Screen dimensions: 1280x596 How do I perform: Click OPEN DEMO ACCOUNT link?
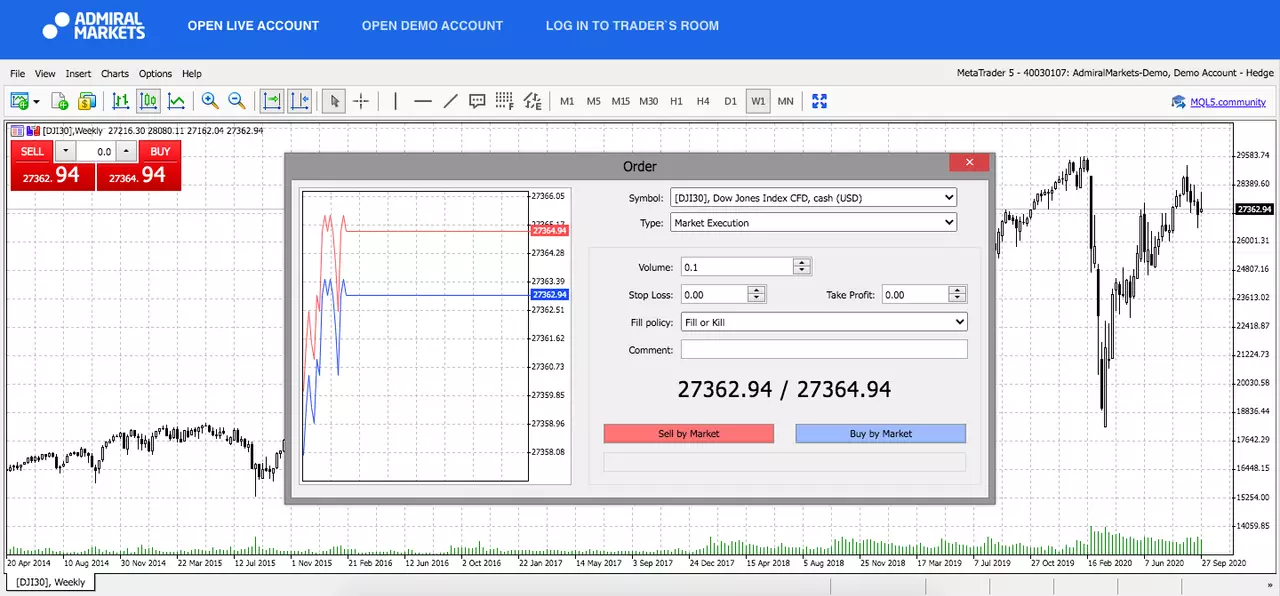432,26
